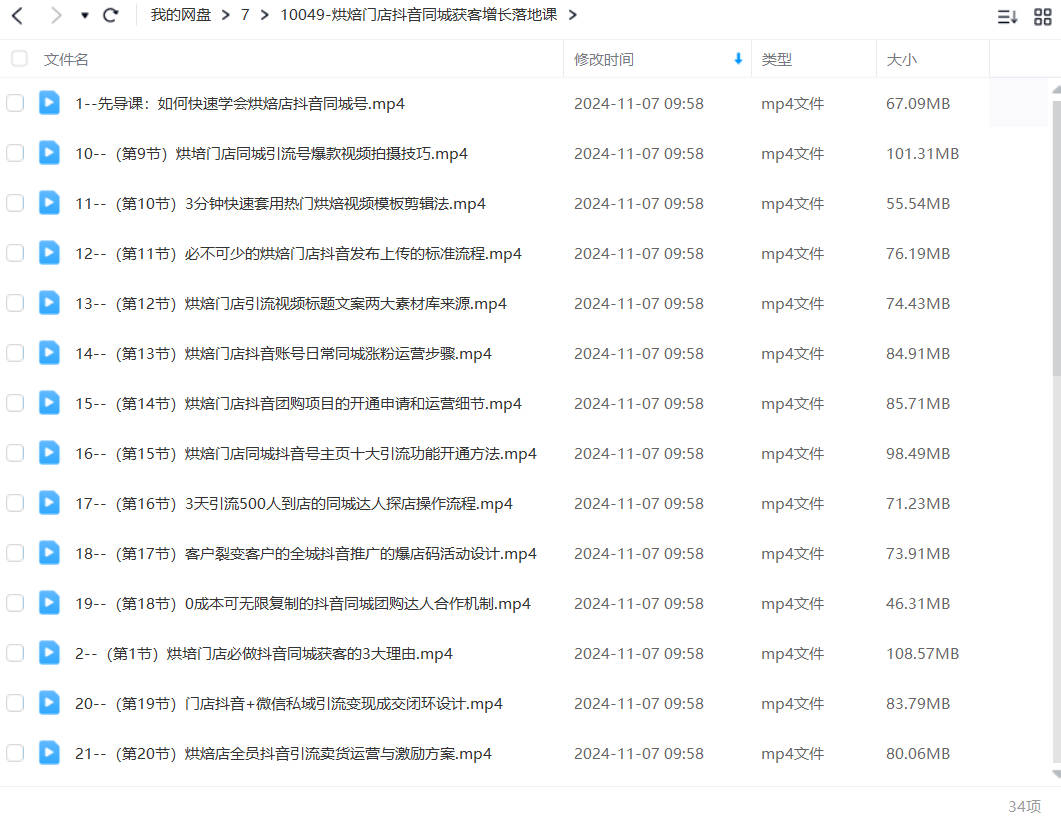Select the 10049-烘焙门店 breadcrumb folder
1061x819 pixels.
419,15
